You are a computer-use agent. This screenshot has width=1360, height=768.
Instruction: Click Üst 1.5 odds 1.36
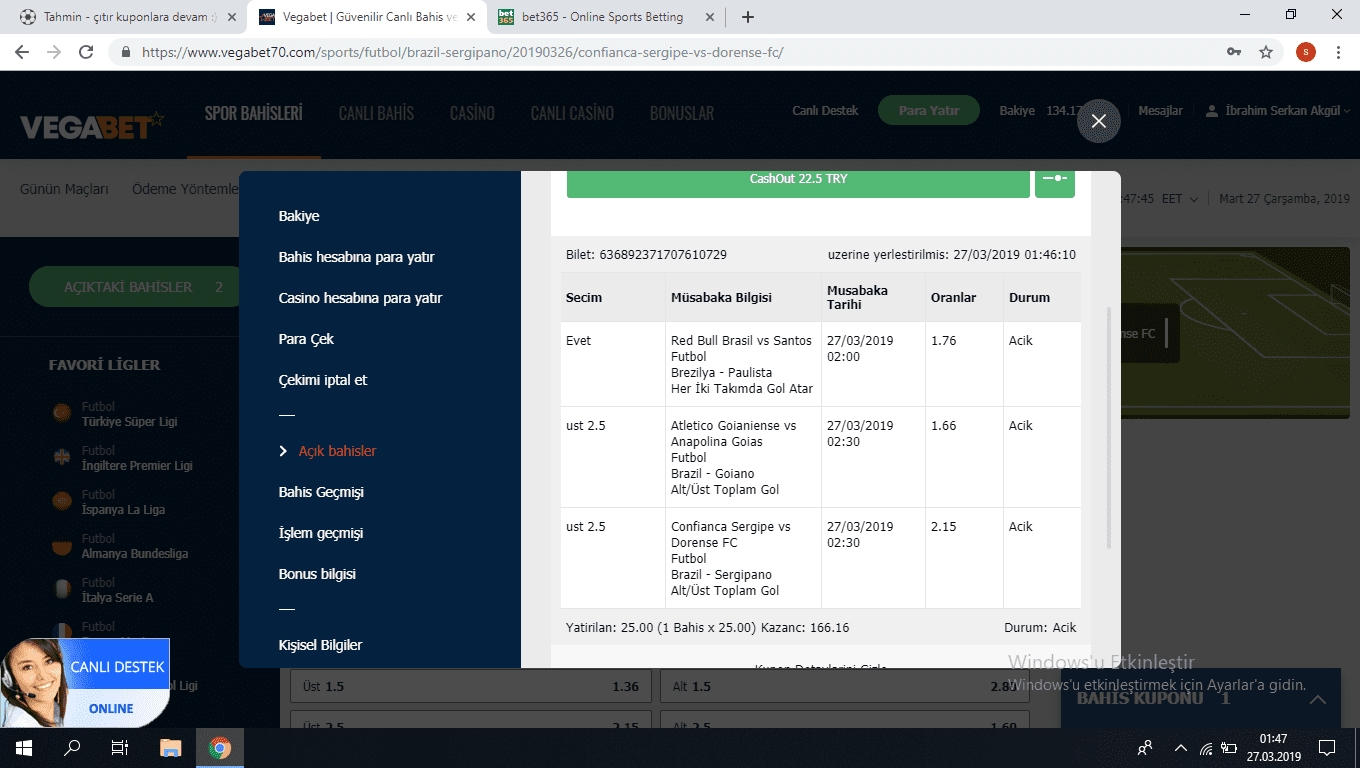(x=470, y=687)
